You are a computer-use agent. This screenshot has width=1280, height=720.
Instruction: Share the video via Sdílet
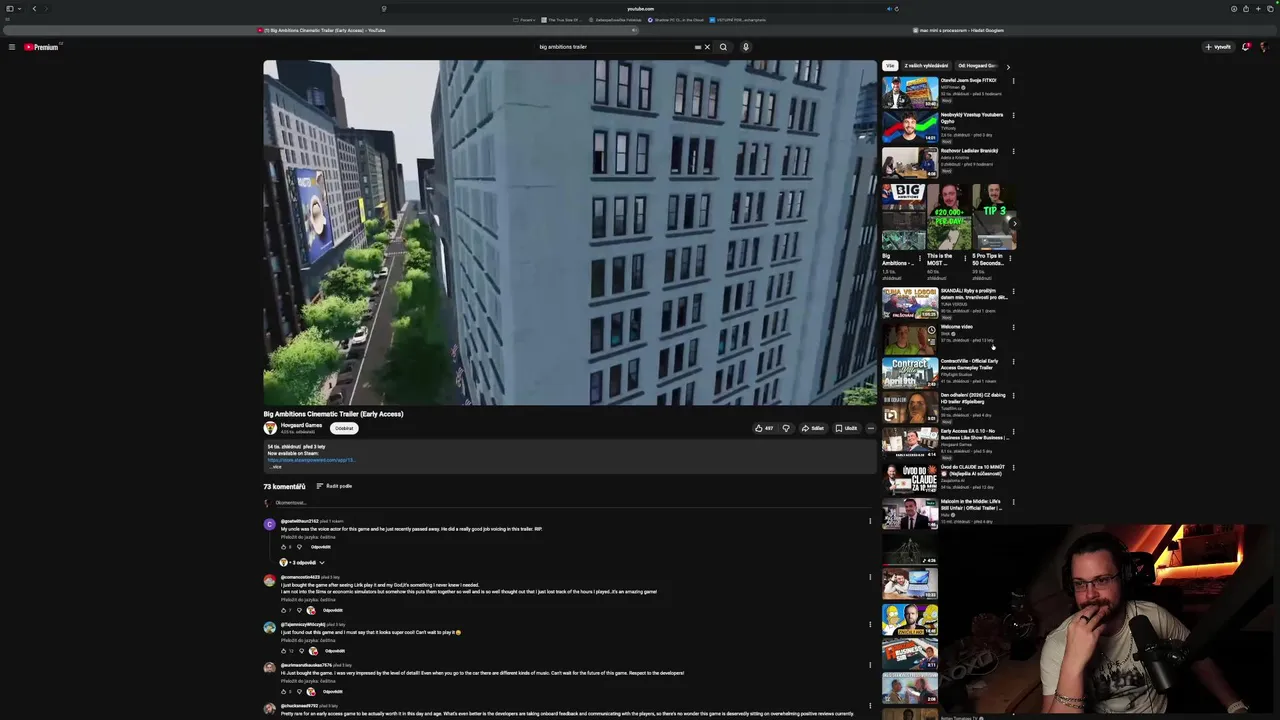tap(813, 428)
